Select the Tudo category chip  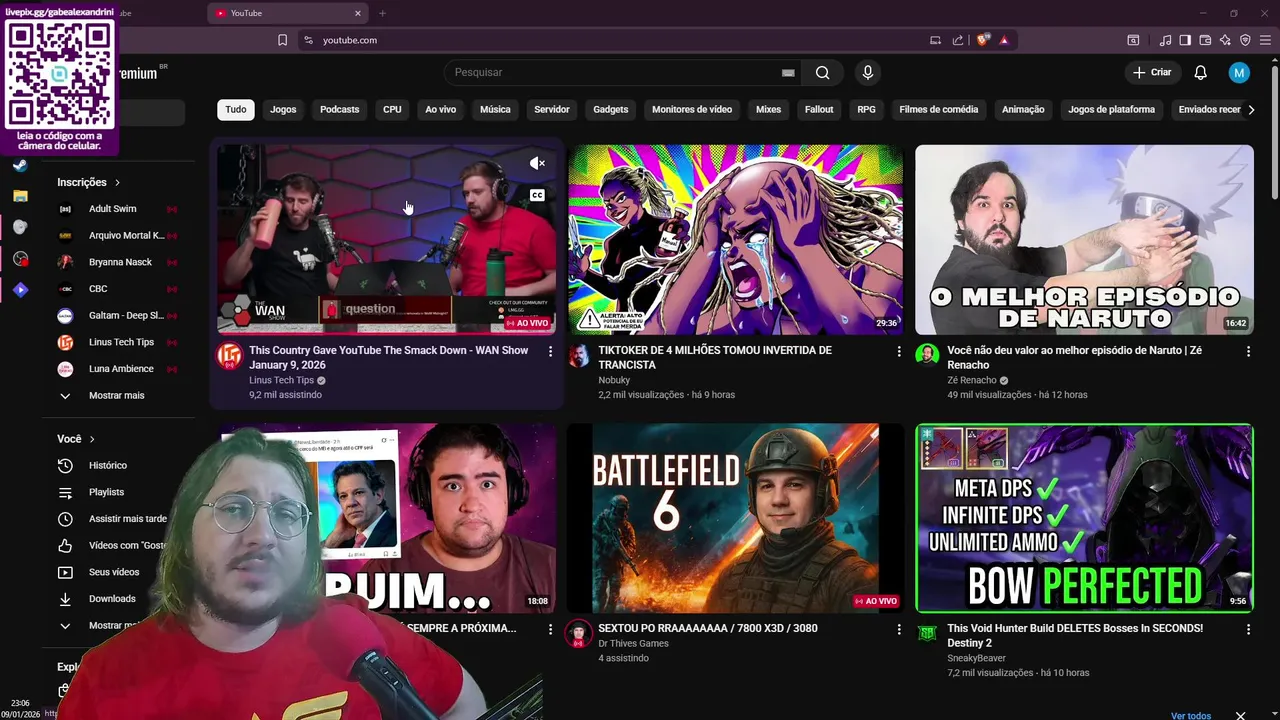coord(236,109)
